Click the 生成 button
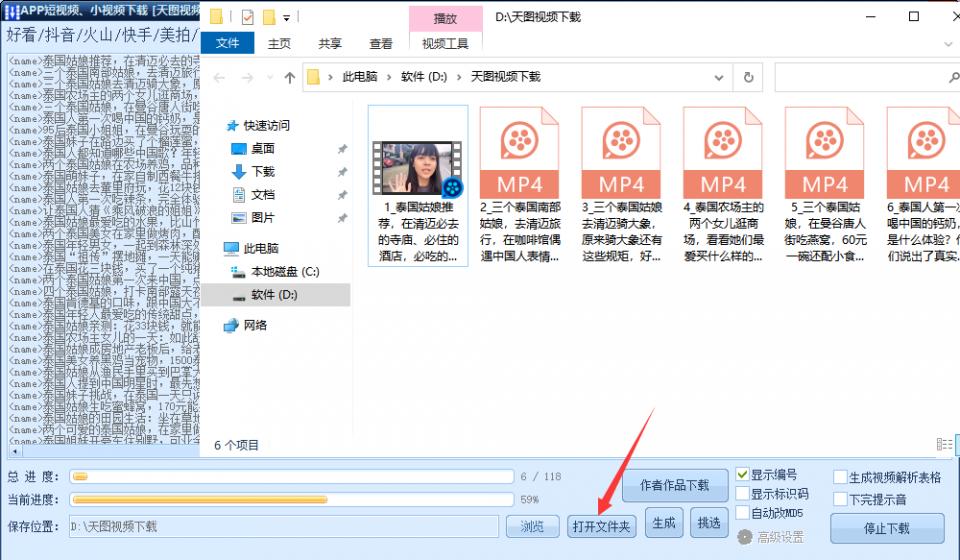960x560 pixels. [x=664, y=523]
